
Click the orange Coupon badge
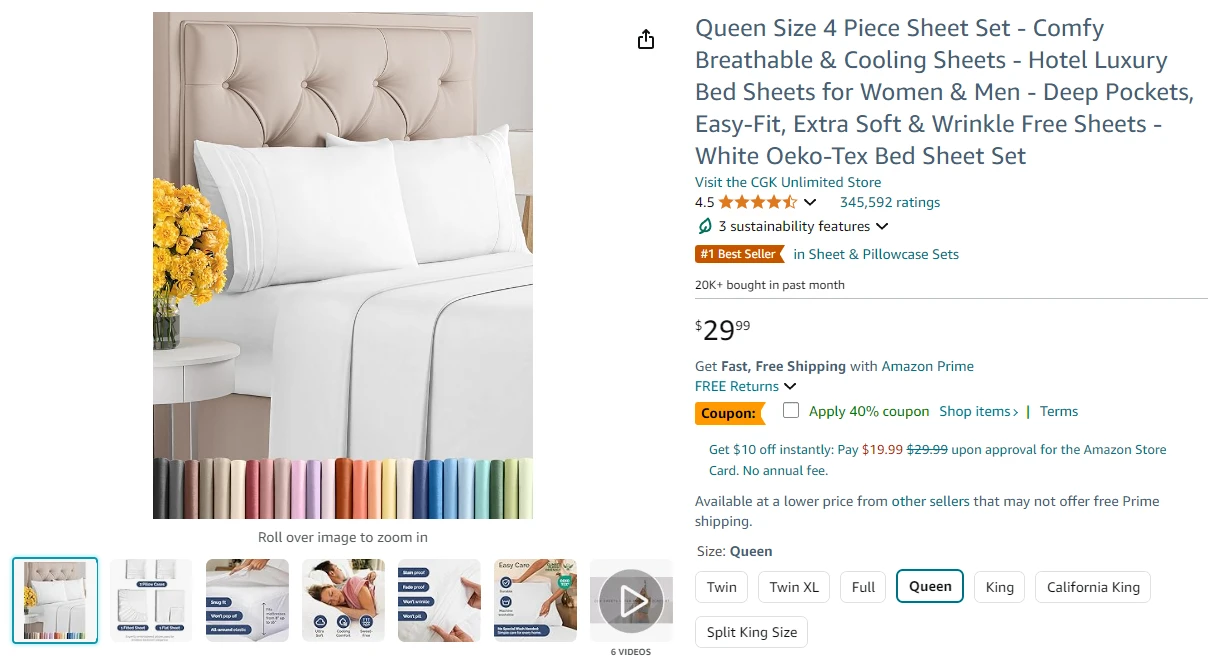click(x=729, y=413)
